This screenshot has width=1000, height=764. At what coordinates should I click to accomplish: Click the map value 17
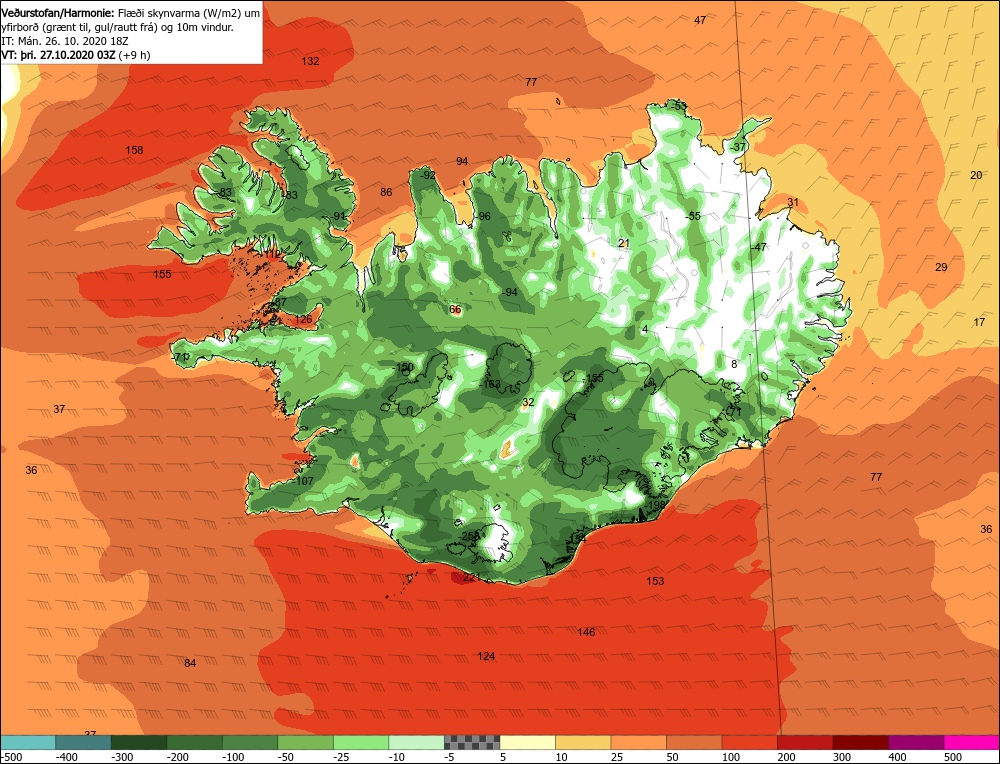click(x=979, y=322)
